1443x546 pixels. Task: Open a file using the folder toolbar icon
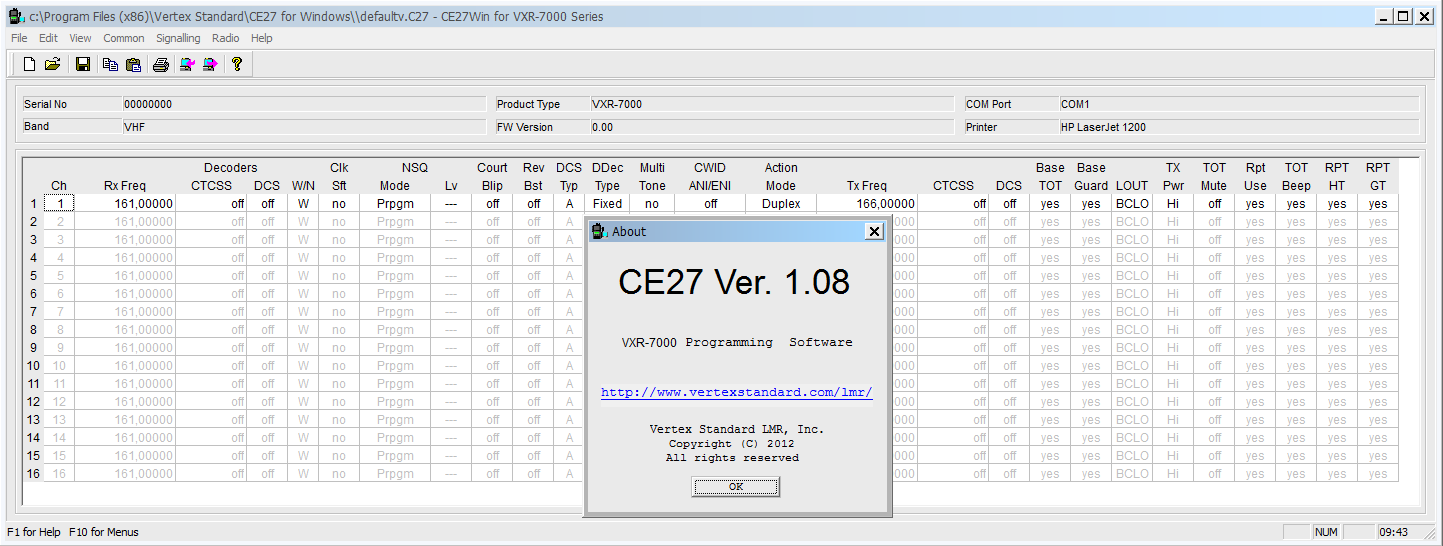(x=52, y=64)
